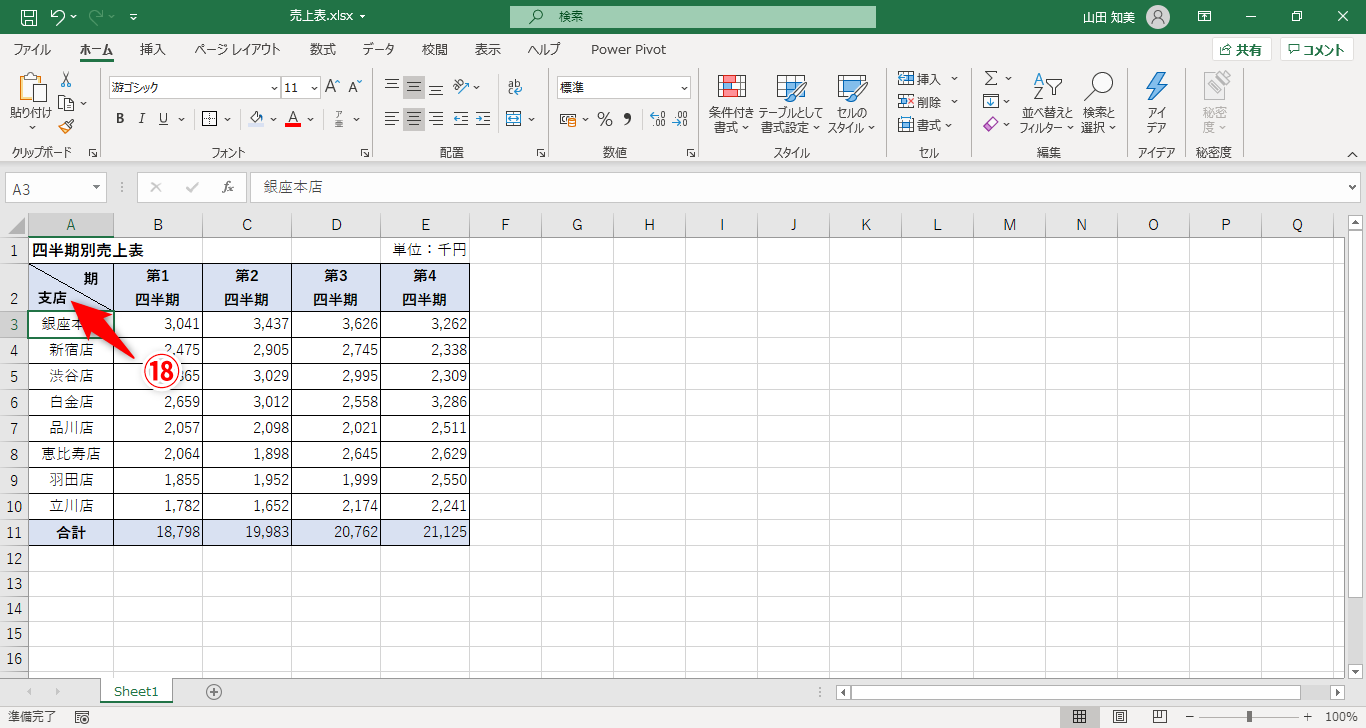The height and width of the screenshot is (728, 1366).
Task: Click the user account avatar icon
Action: click(1157, 16)
